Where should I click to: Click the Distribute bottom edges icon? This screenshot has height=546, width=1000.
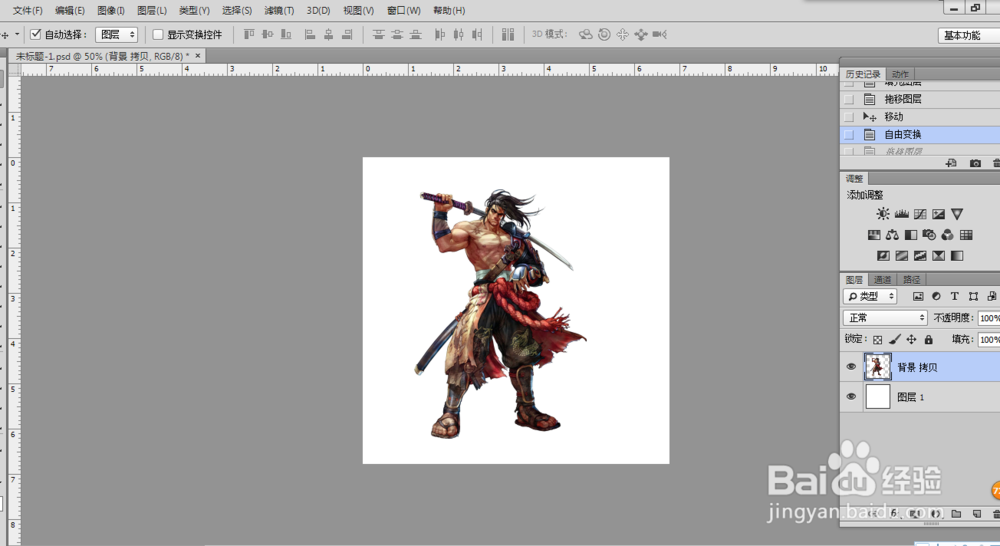[x=415, y=34]
